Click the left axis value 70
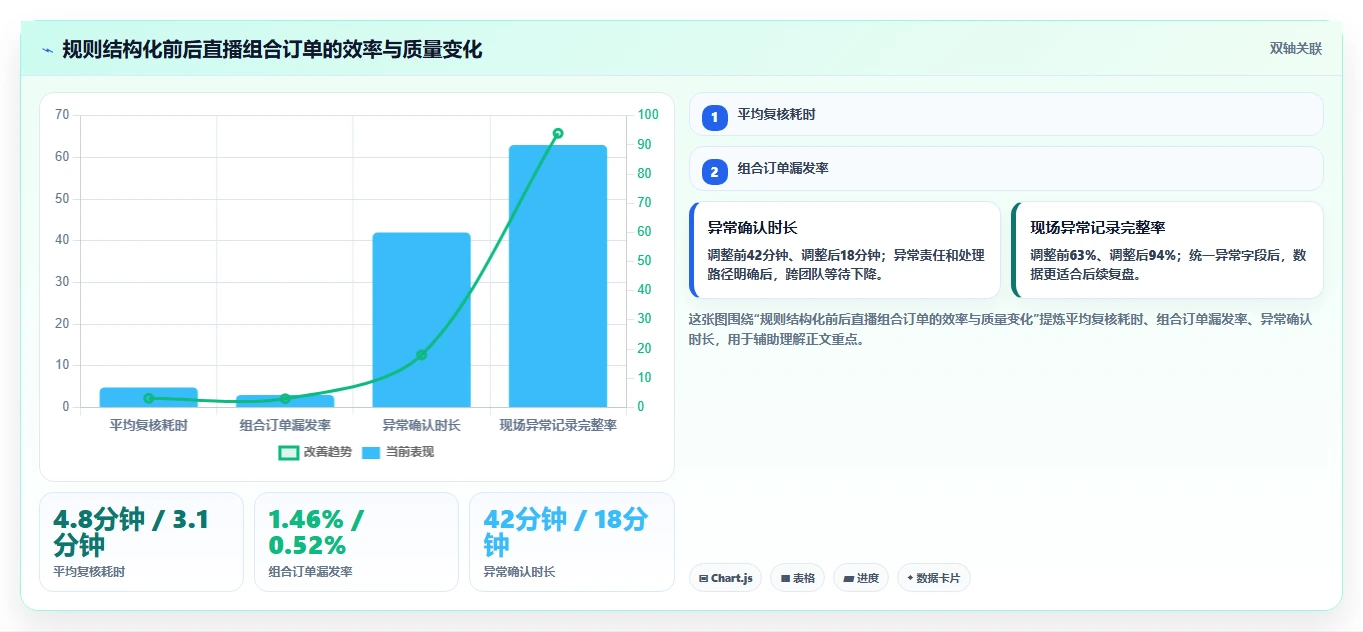 coord(62,115)
